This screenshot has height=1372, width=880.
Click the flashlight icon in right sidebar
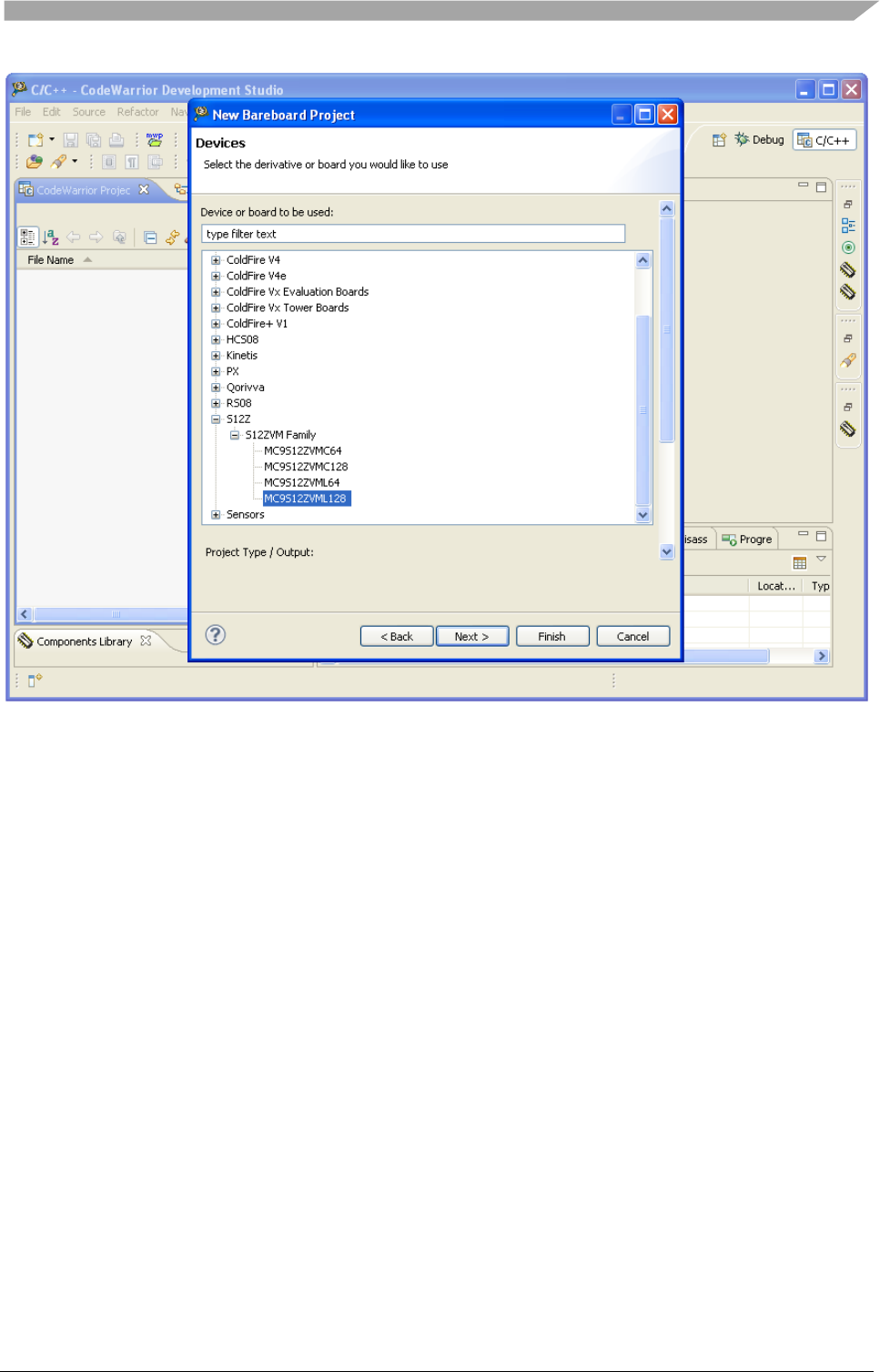click(848, 360)
